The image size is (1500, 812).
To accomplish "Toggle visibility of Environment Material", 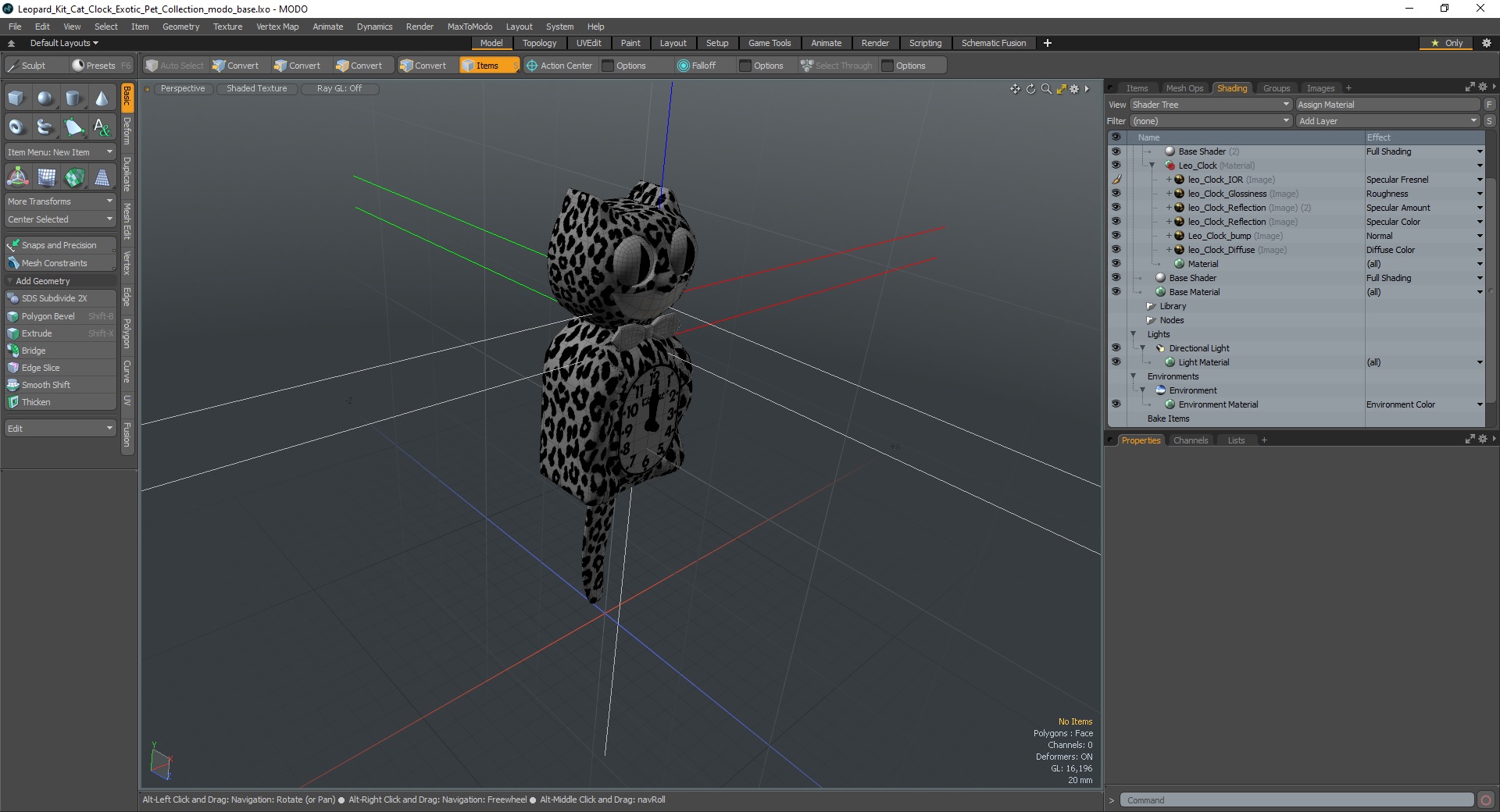I will pyautogui.click(x=1116, y=404).
